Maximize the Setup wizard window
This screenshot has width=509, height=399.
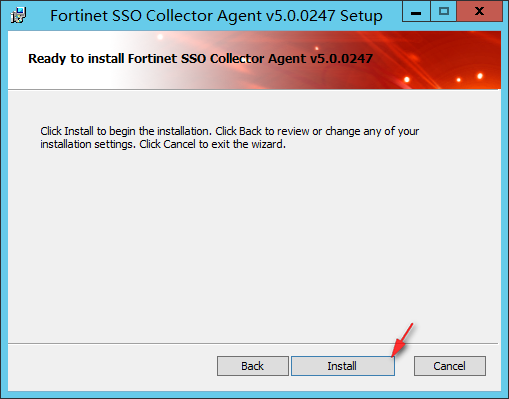444,11
